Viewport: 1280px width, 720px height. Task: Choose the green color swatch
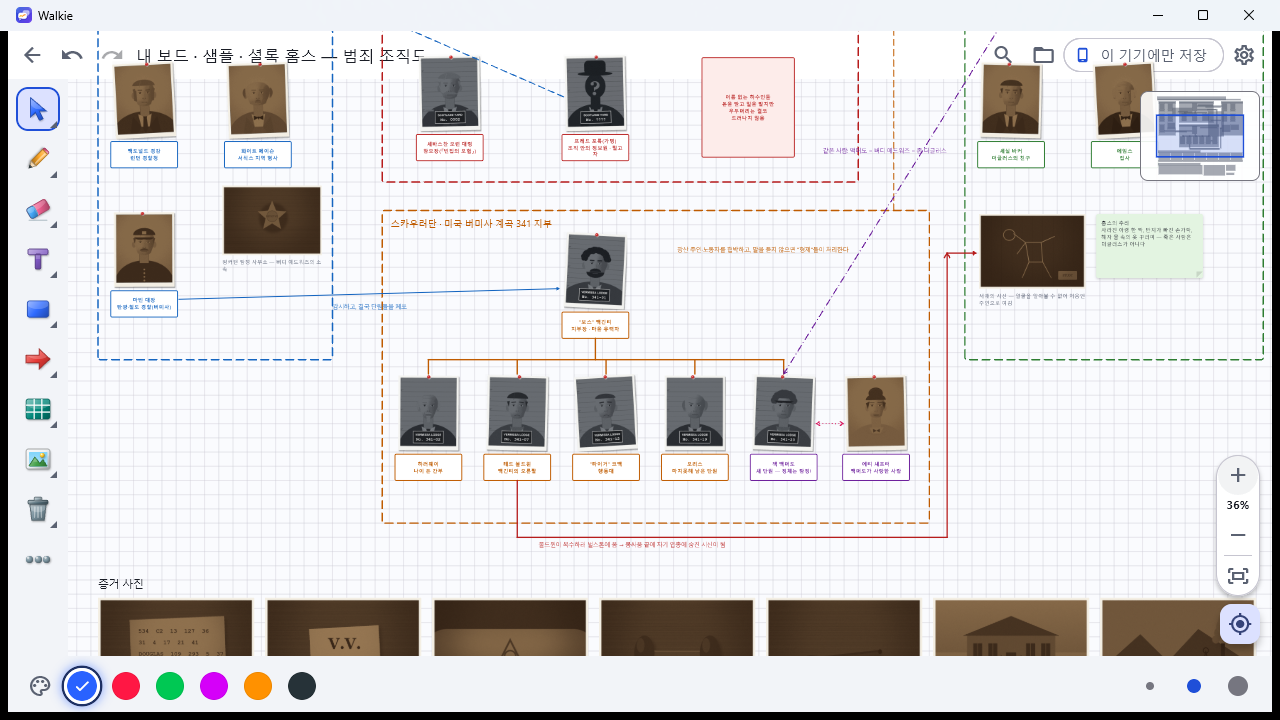click(170, 686)
